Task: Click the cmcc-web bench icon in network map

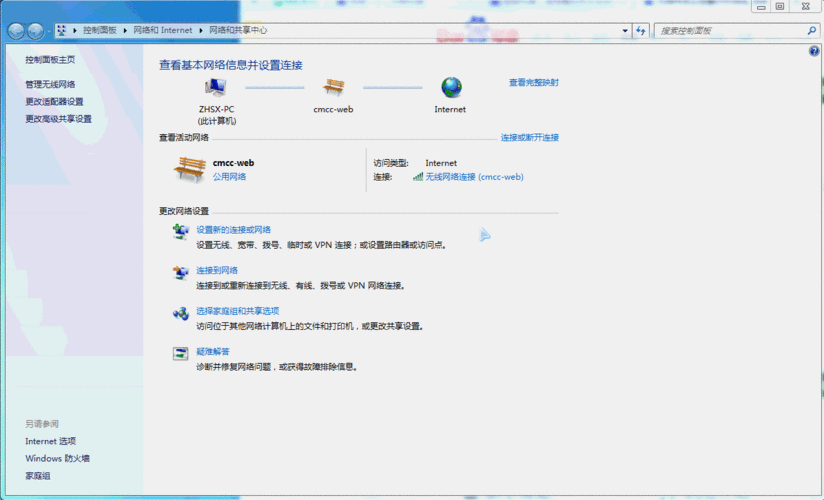Action: click(333, 87)
